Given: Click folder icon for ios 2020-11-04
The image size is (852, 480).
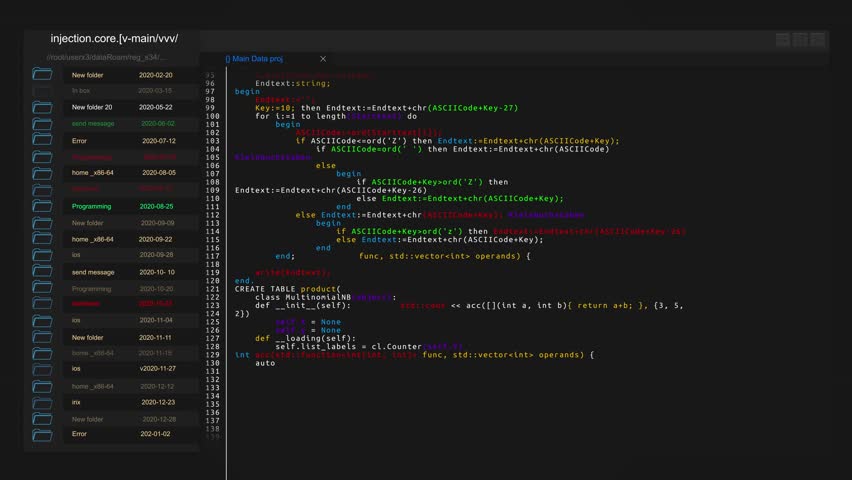Looking at the screenshot, I should pos(42,321).
